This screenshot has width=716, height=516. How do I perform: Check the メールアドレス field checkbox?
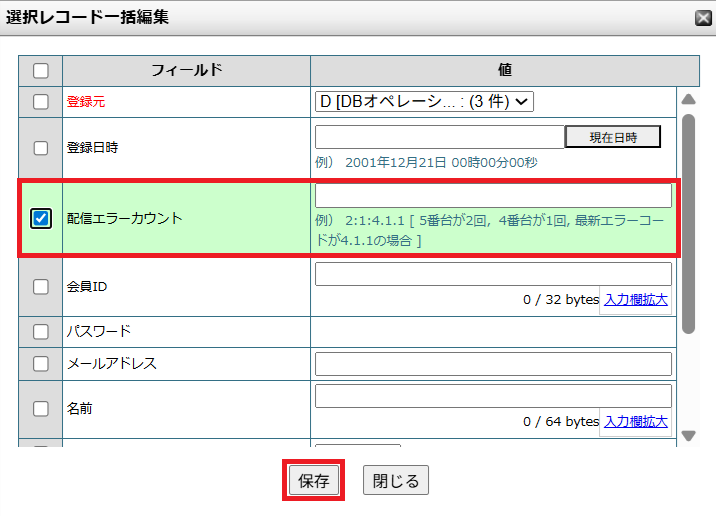point(41,364)
